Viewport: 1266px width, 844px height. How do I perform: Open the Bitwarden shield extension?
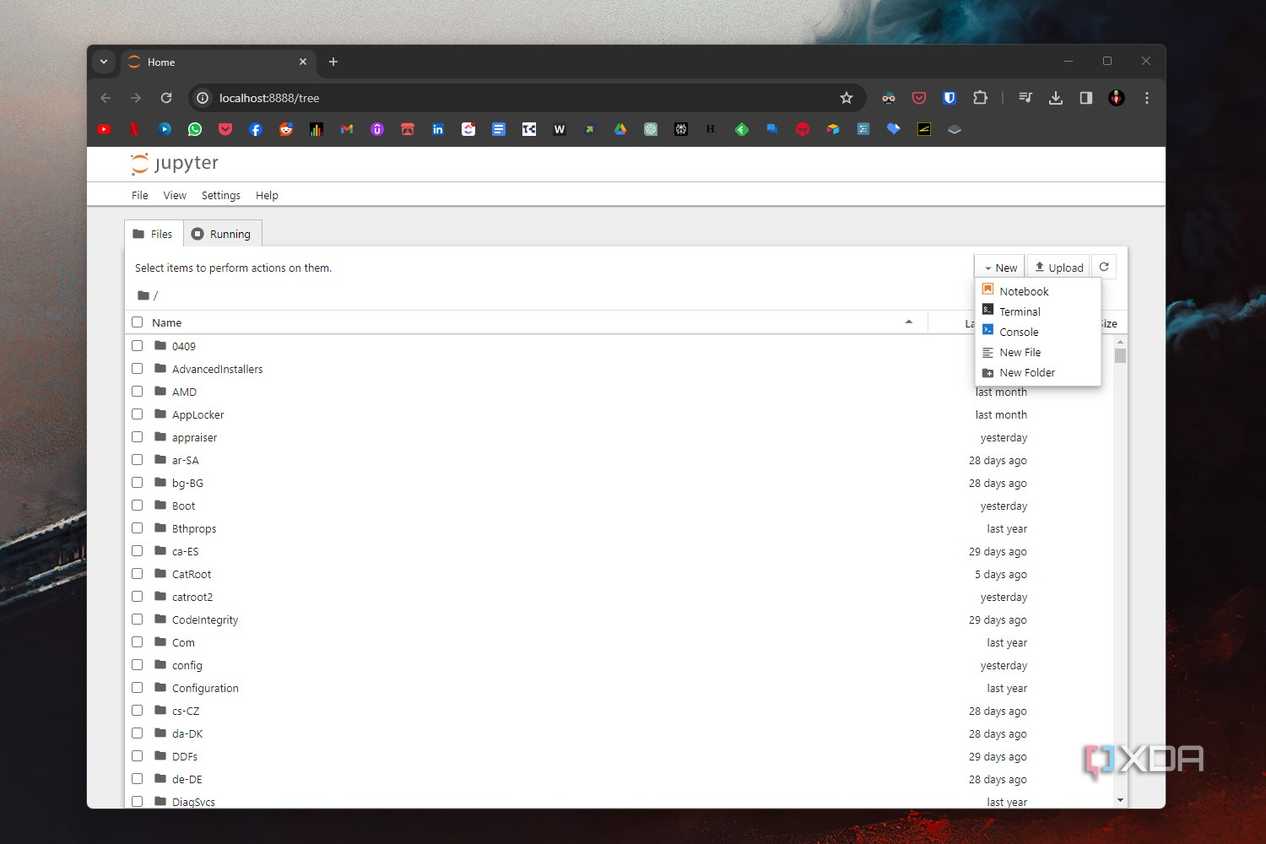(950, 98)
